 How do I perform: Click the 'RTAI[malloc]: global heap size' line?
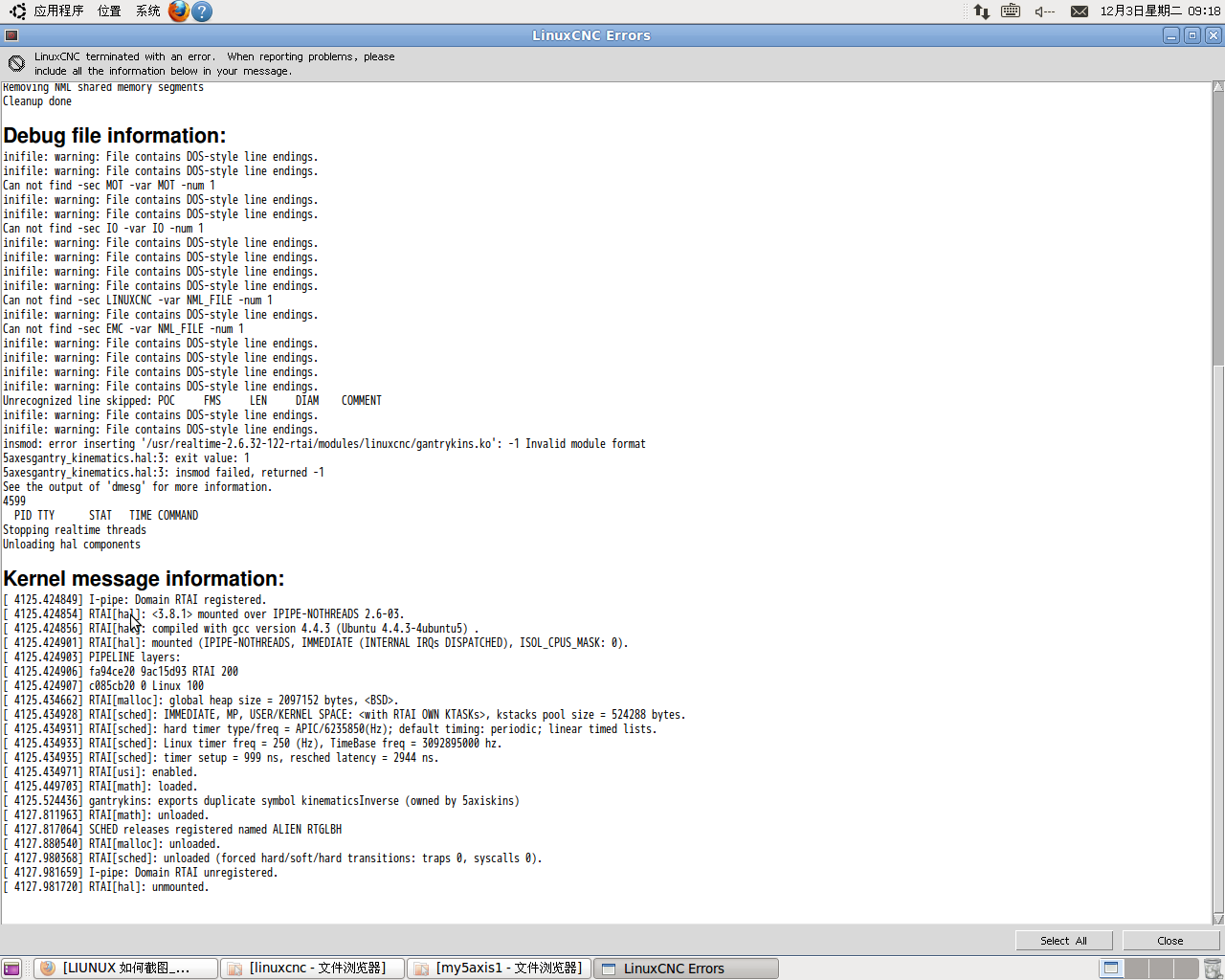click(x=201, y=701)
